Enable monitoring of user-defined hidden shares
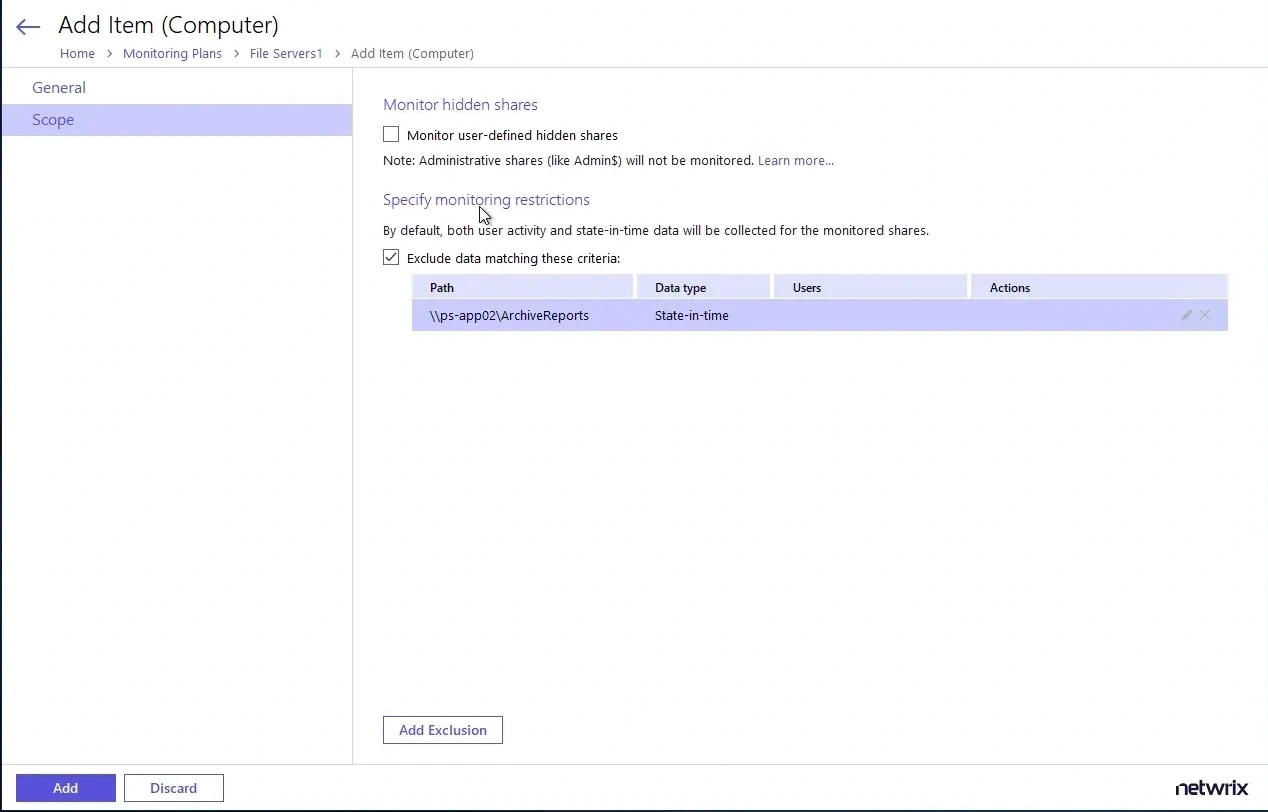 [390, 133]
